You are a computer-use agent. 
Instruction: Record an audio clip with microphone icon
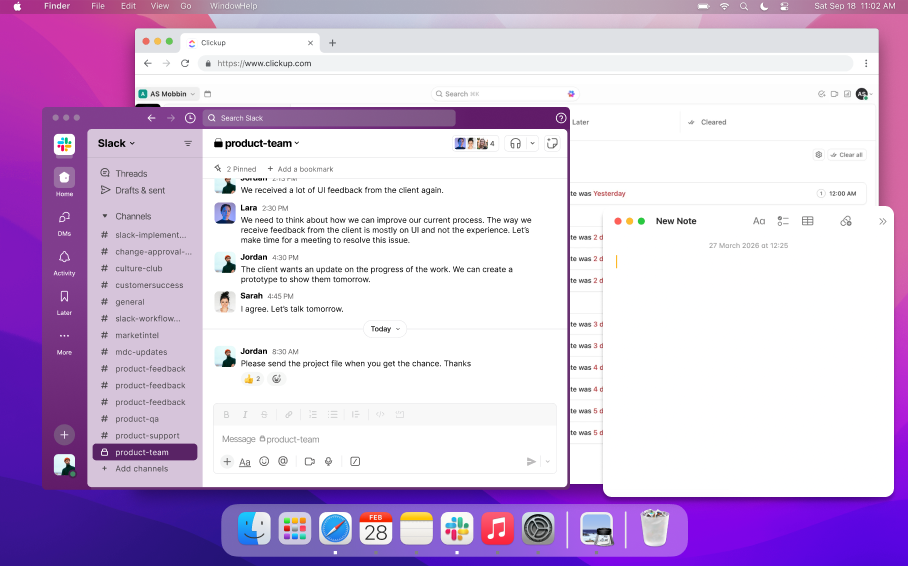pyautogui.click(x=328, y=461)
